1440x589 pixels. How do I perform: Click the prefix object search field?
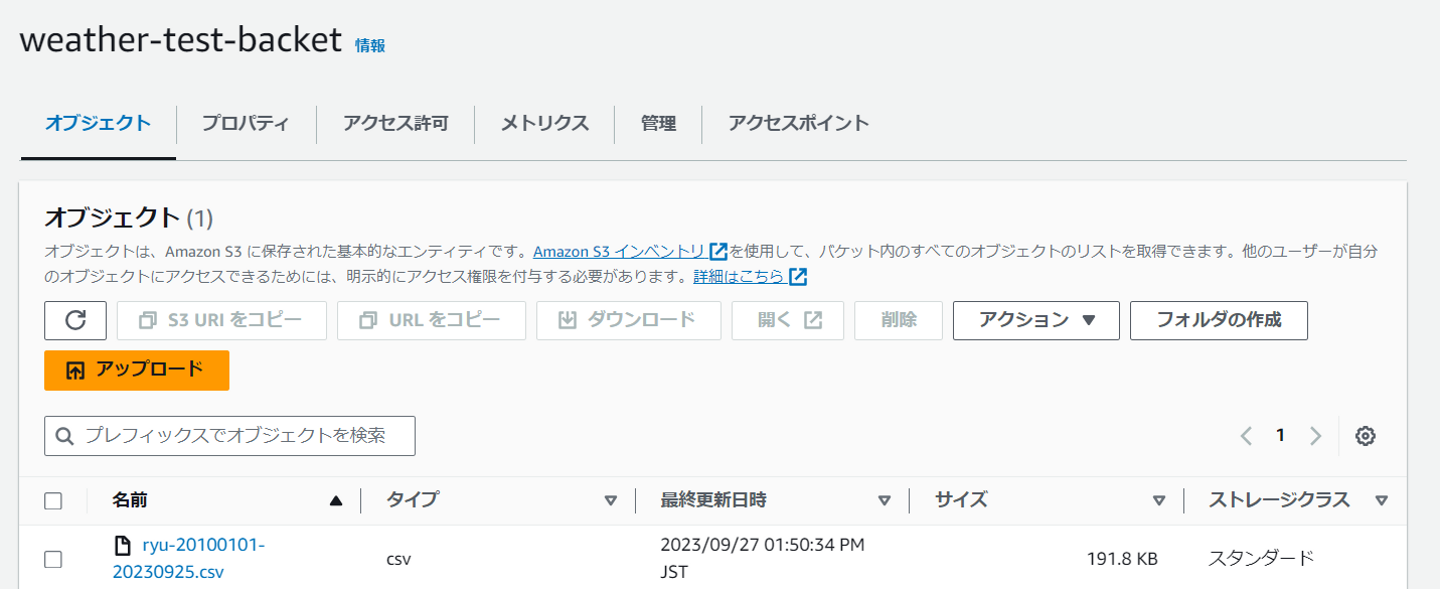tap(240, 436)
